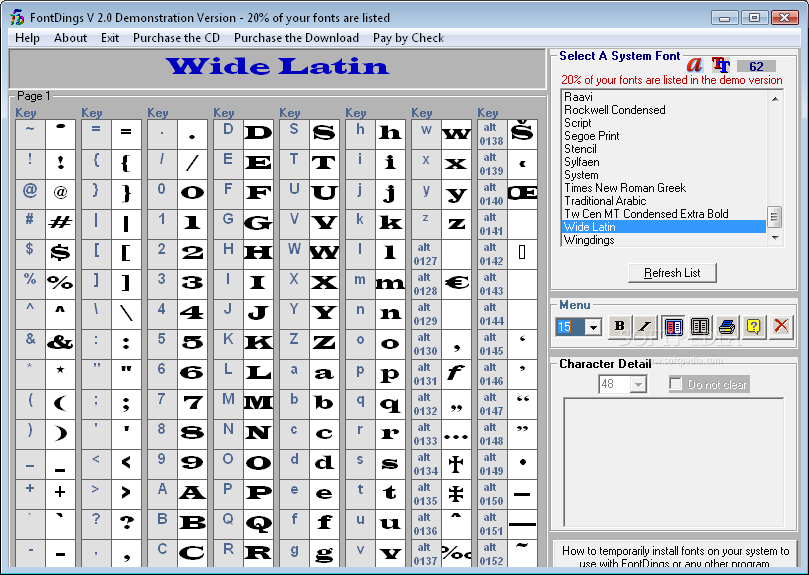The width and height of the screenshot is (809, 575).
Task: Click the Œ character cell for alt 0140
Action: coord(523,193)
